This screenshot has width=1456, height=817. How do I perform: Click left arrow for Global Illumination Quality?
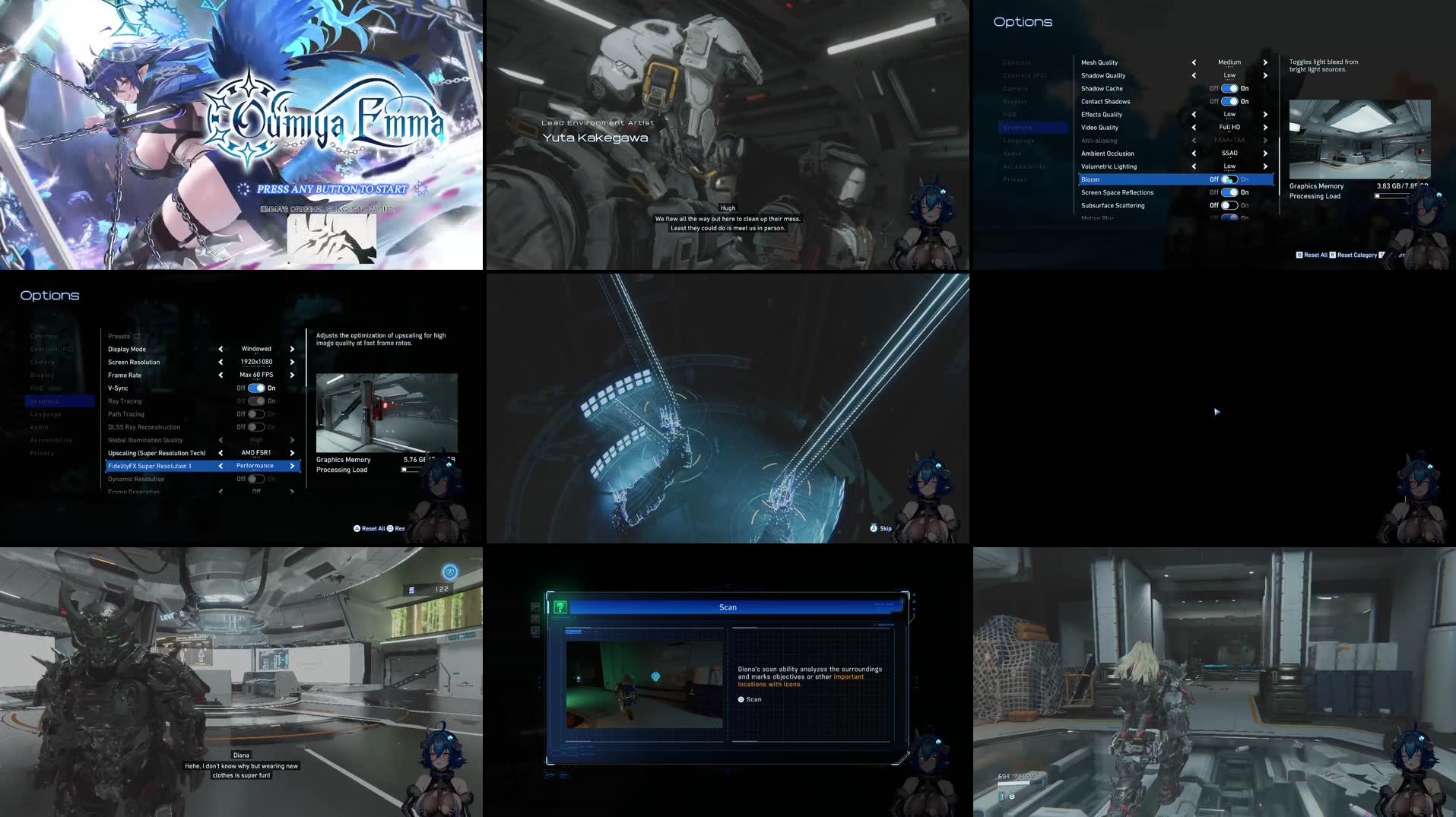click(220, 440)
